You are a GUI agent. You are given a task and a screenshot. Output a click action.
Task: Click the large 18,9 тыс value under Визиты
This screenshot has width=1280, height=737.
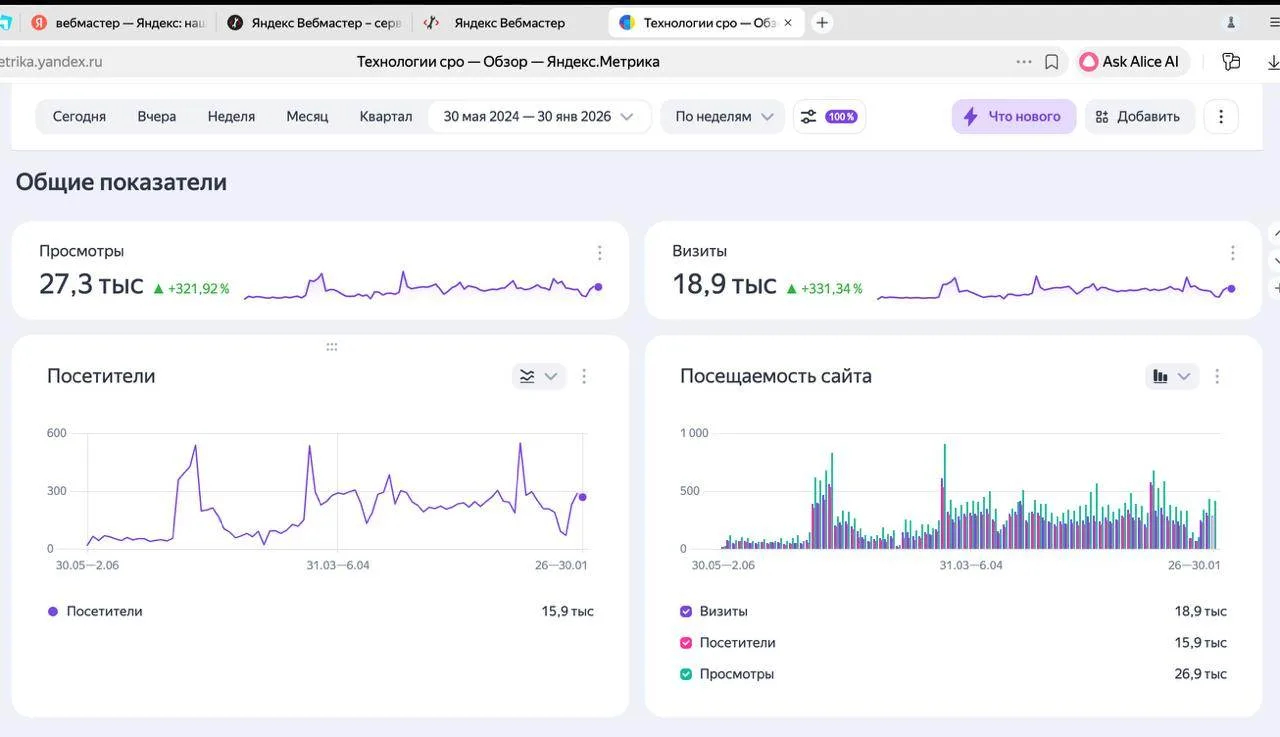[x=724, y=285]
